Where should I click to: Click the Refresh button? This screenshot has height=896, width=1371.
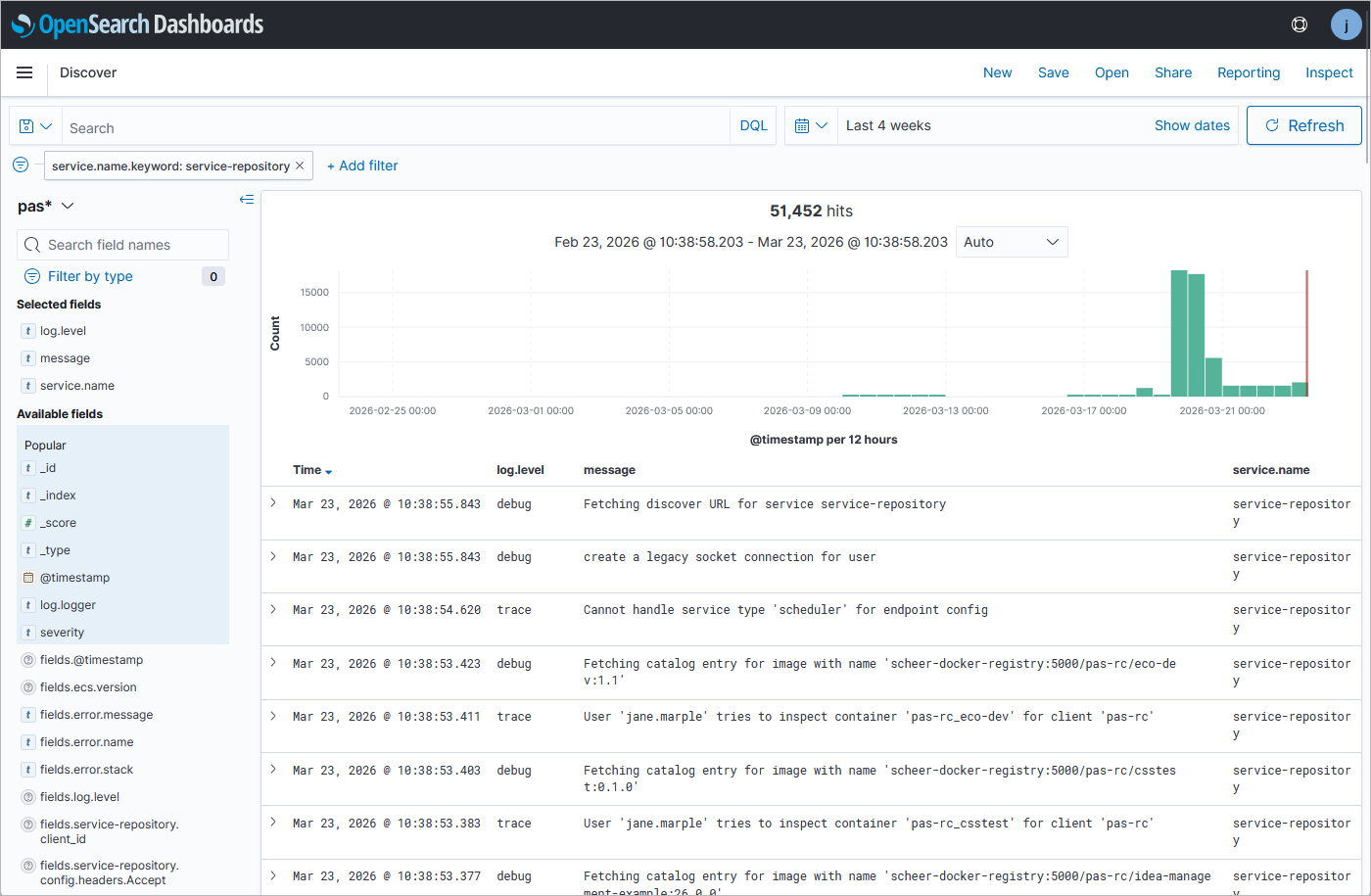coord(1303,126)
